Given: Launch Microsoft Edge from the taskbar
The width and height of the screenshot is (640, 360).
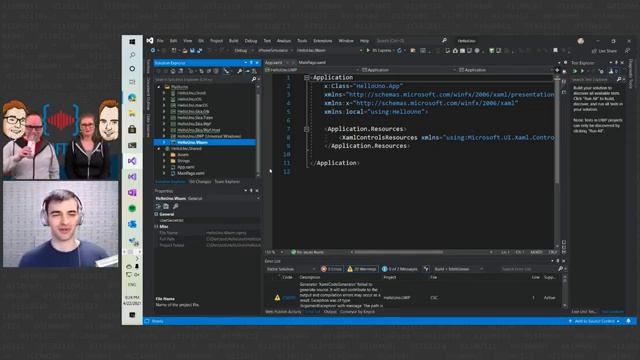Looking at the screenshot, I should [132, 98].
